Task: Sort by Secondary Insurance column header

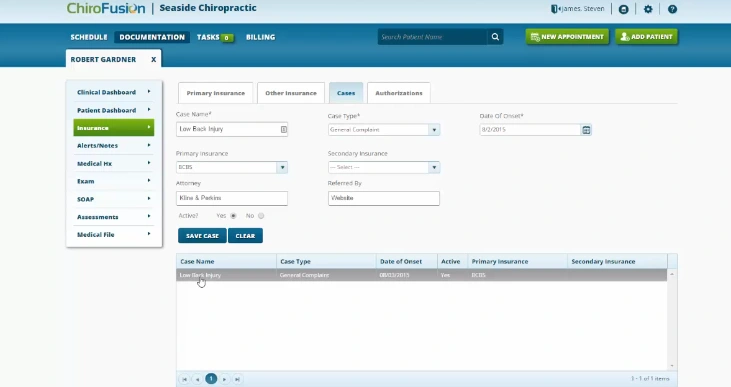Action: (x=617, y=262)
